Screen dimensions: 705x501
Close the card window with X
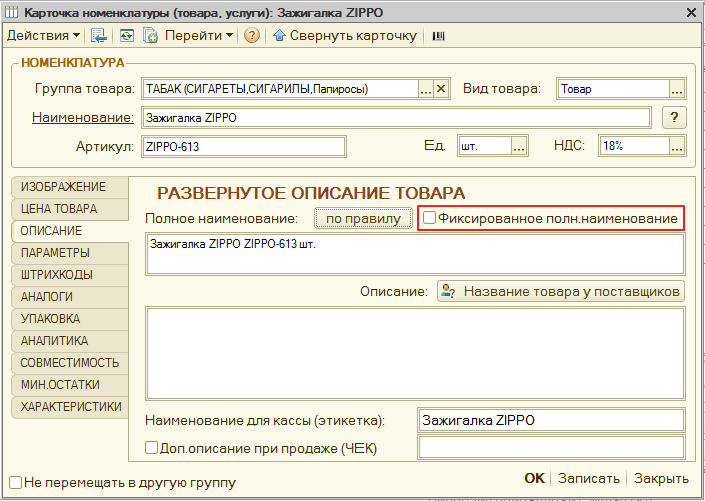click(x=692, y=13)
